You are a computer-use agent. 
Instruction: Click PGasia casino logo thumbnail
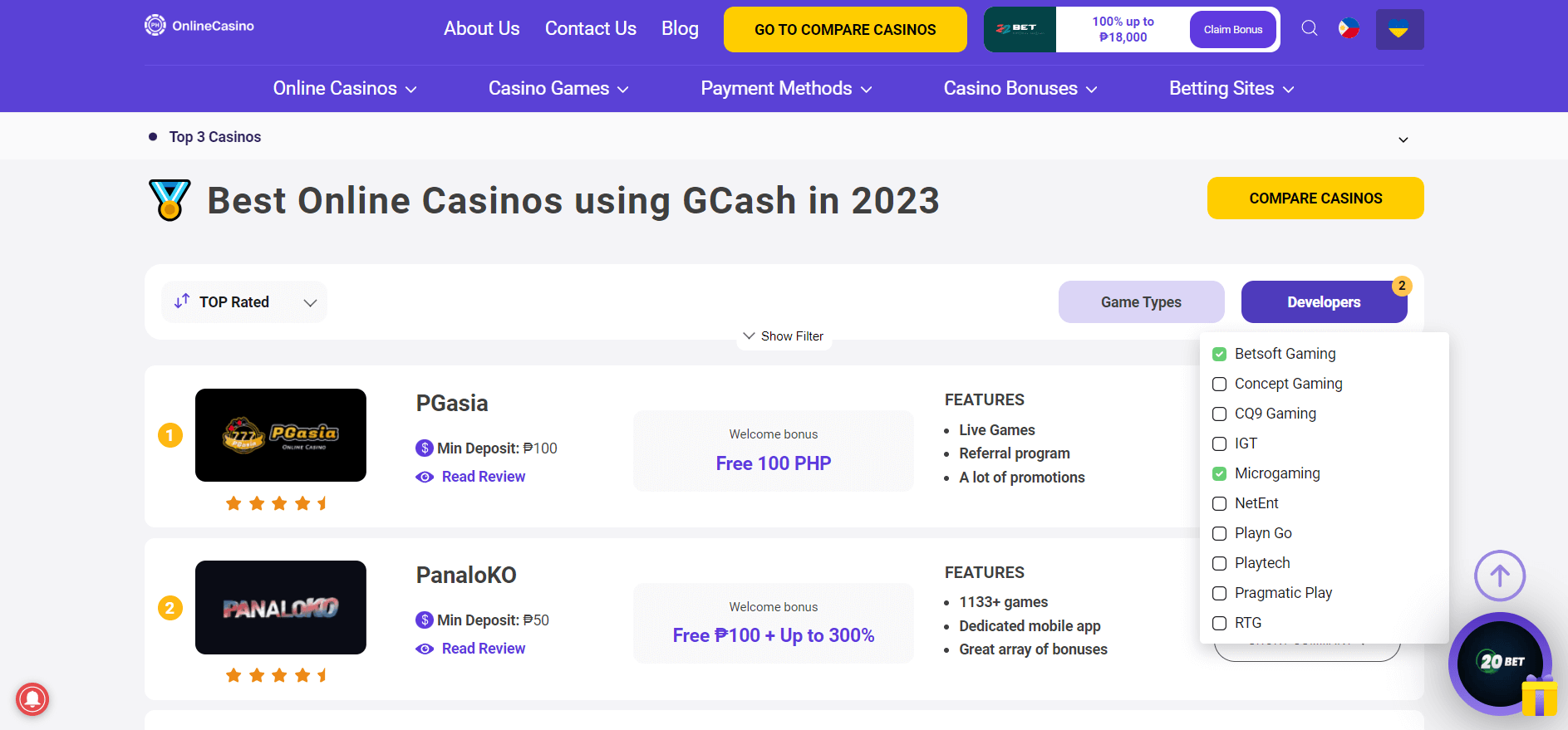pos(281,435)
